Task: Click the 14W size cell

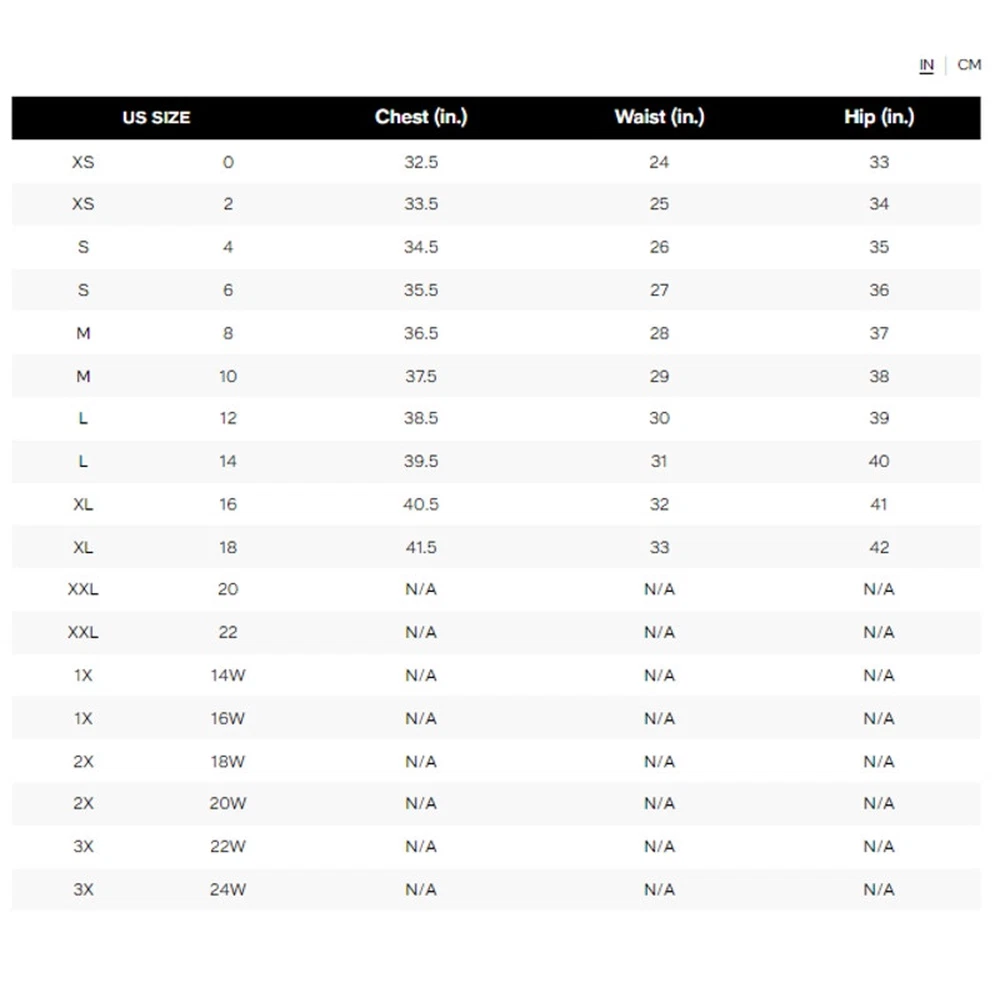Action: pyautogui.click(x=228, y=675)
